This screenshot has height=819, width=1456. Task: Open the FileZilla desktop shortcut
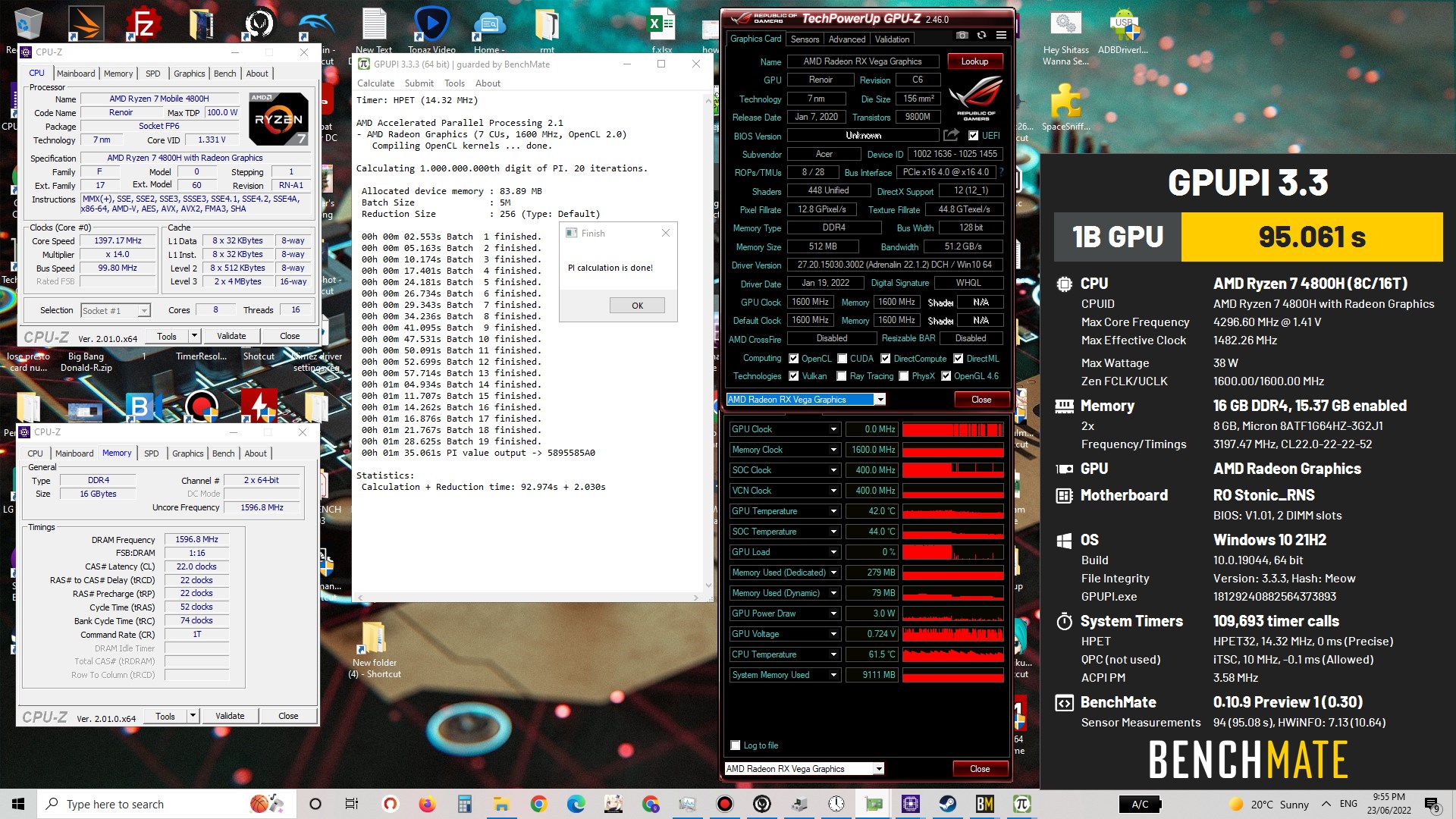(x=144, y=24)
